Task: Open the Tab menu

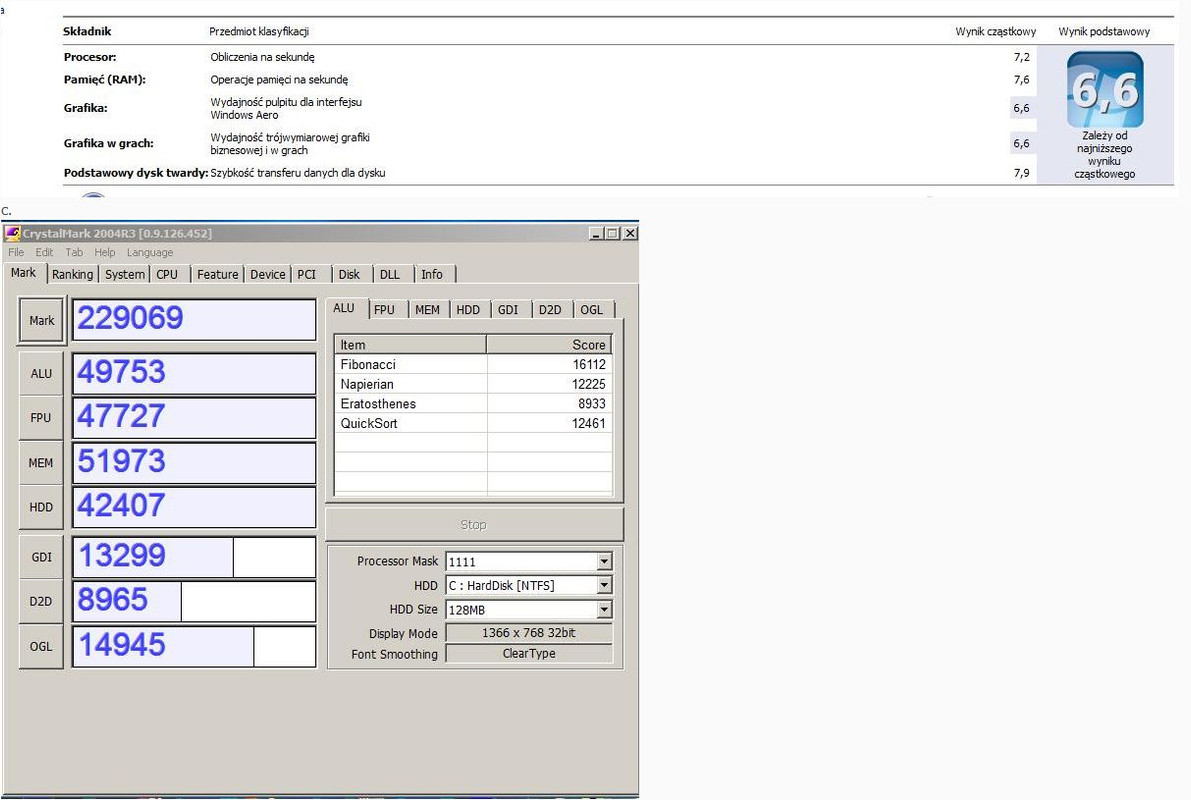Action: pos(74,252)
